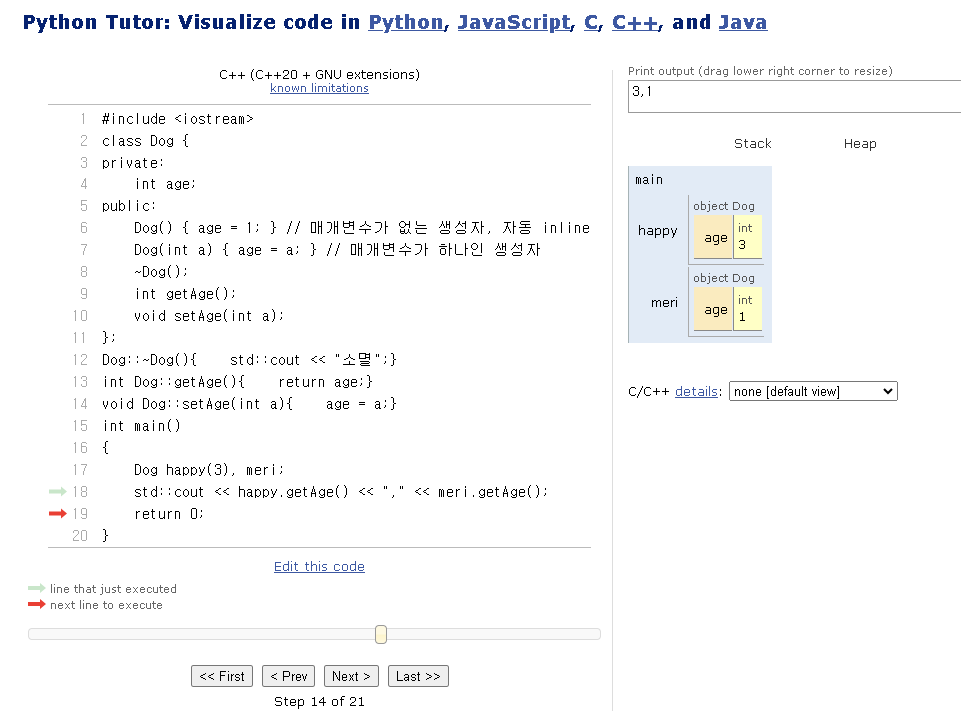961x711 pixels.
Task: Open the C link in the heading
Action: pyautogui.click(x=591, y=22)
